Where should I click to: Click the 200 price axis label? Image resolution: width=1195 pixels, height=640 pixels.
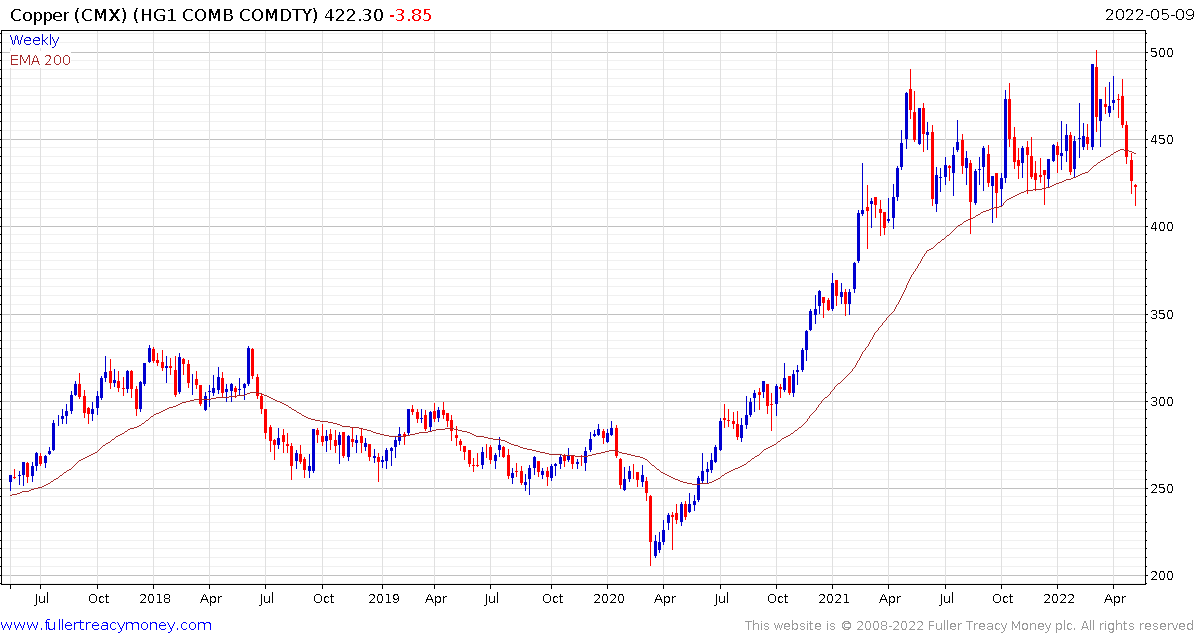pos(1163,576)
